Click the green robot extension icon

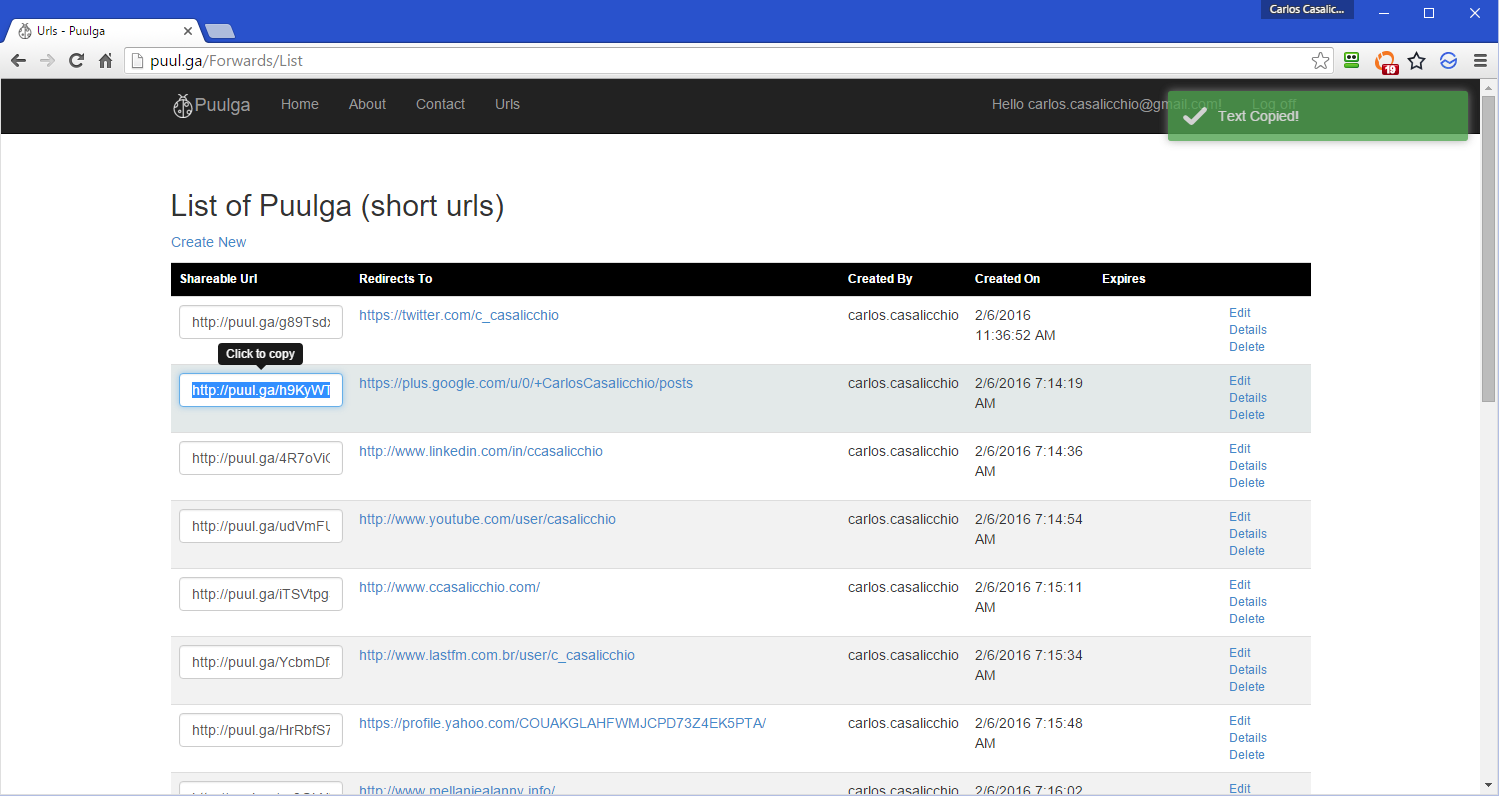[x=1352, y=61]
